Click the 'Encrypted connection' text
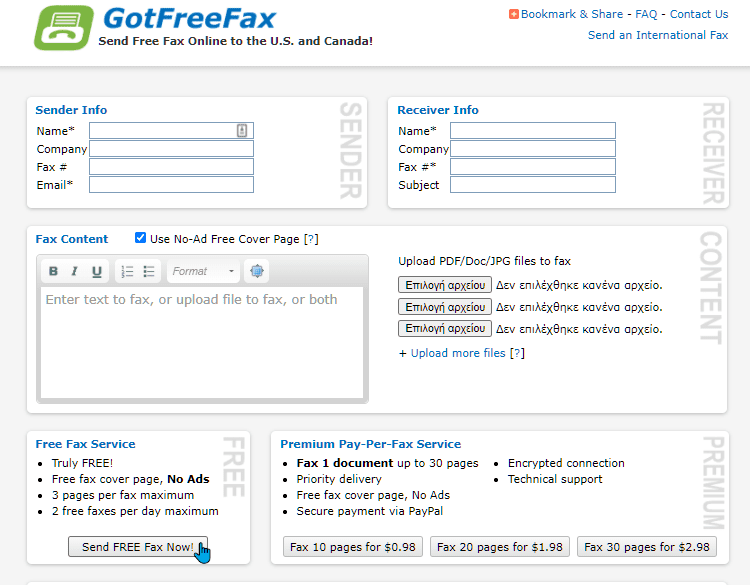This screenshot has width=750, height=585. (566, 463)
